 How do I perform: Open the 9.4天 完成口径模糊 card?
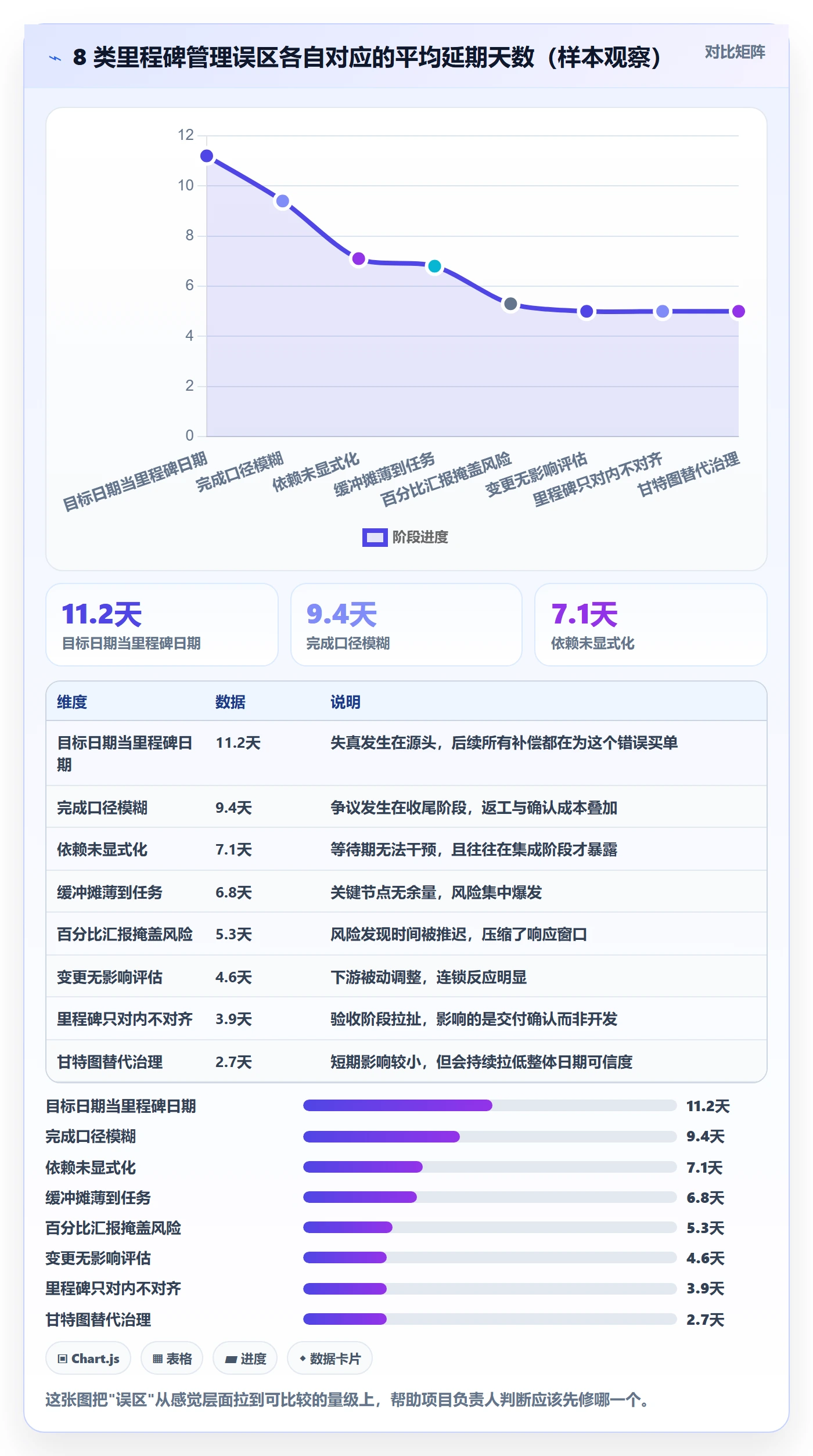pyautogui.click(x=406, y=625)
